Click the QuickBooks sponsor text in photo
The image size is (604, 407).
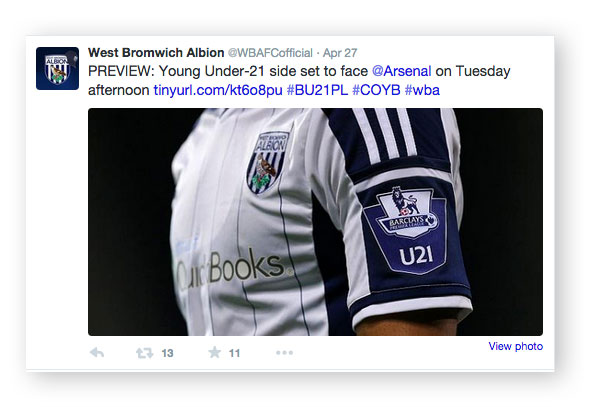233,270
